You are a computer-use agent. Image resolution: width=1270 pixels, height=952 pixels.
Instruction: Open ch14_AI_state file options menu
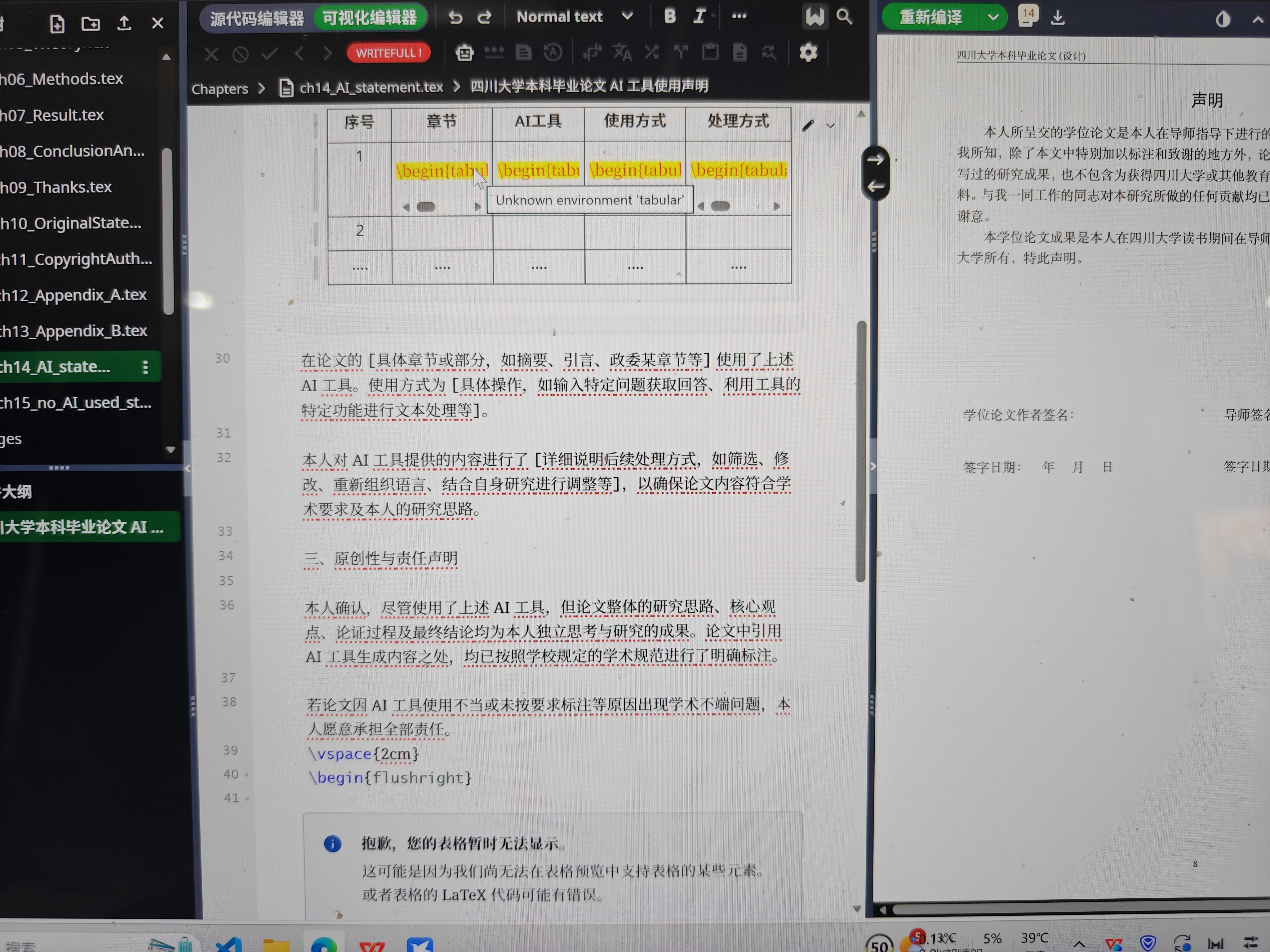point(145,367)
